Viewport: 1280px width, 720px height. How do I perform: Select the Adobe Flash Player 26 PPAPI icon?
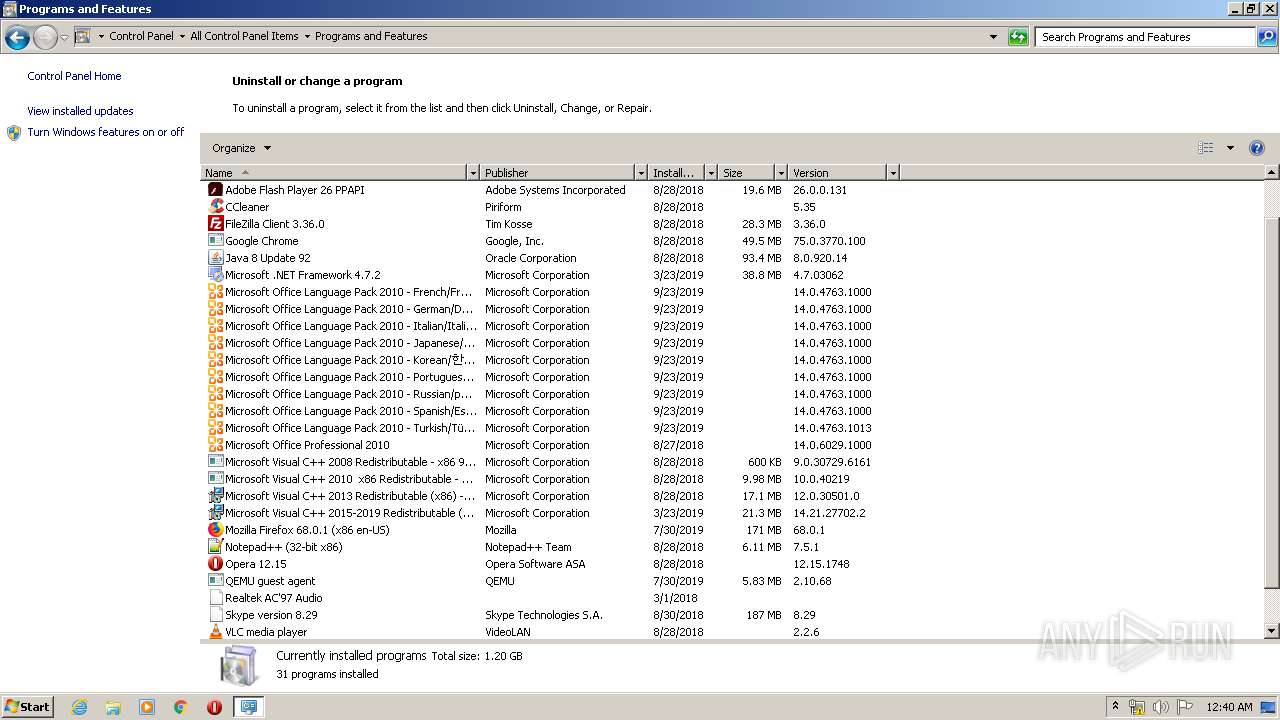[x=215, y=190]
